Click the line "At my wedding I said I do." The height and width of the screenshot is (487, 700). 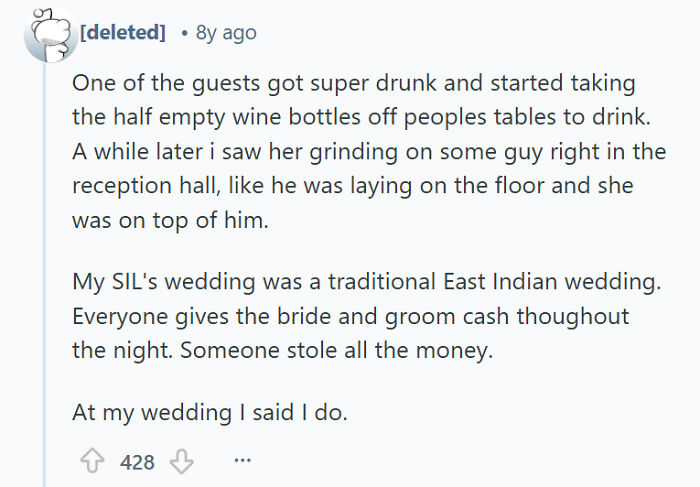point(209,410)
